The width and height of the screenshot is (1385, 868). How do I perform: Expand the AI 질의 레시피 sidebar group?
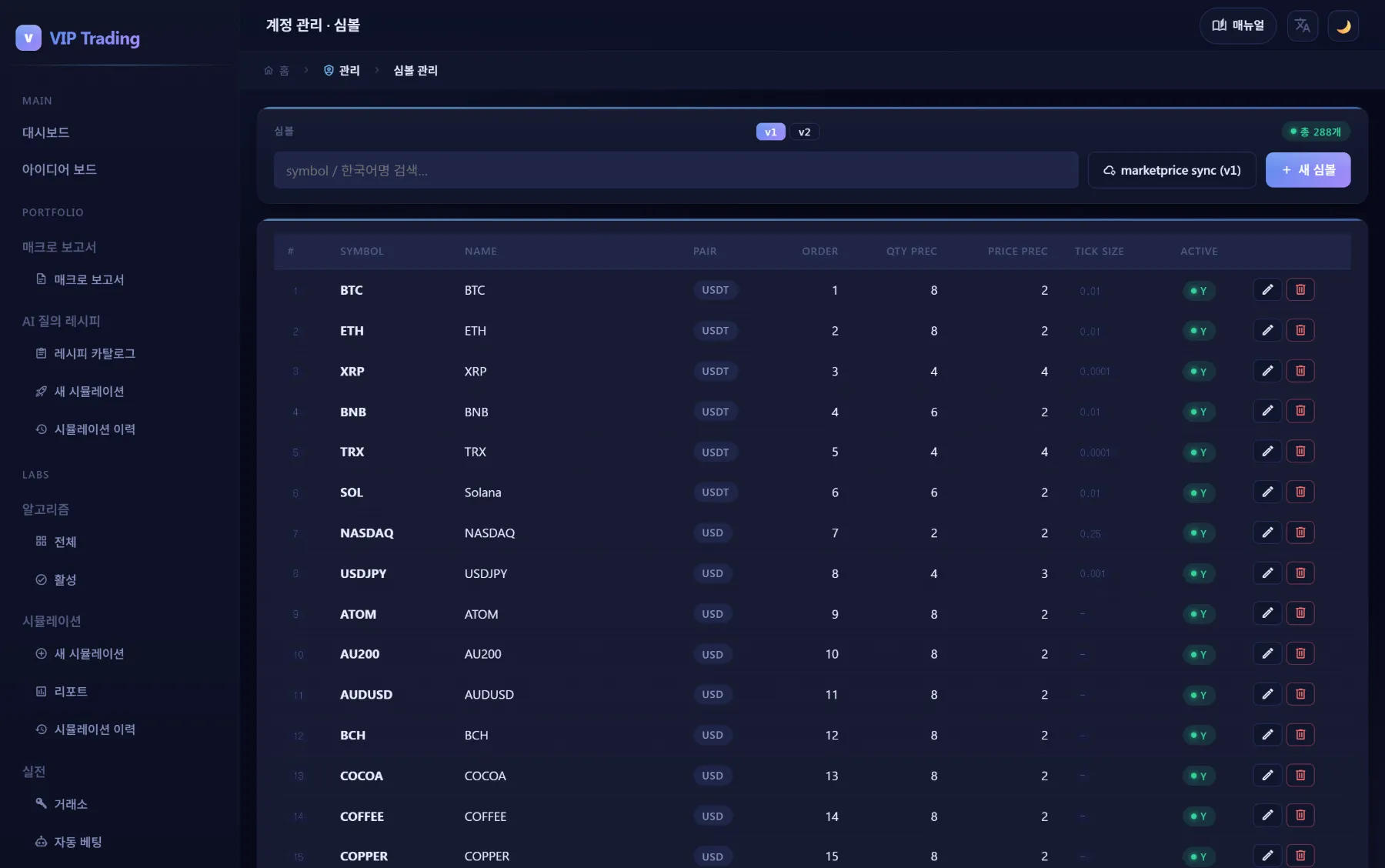pyautogui.click(x=62, y=321)
